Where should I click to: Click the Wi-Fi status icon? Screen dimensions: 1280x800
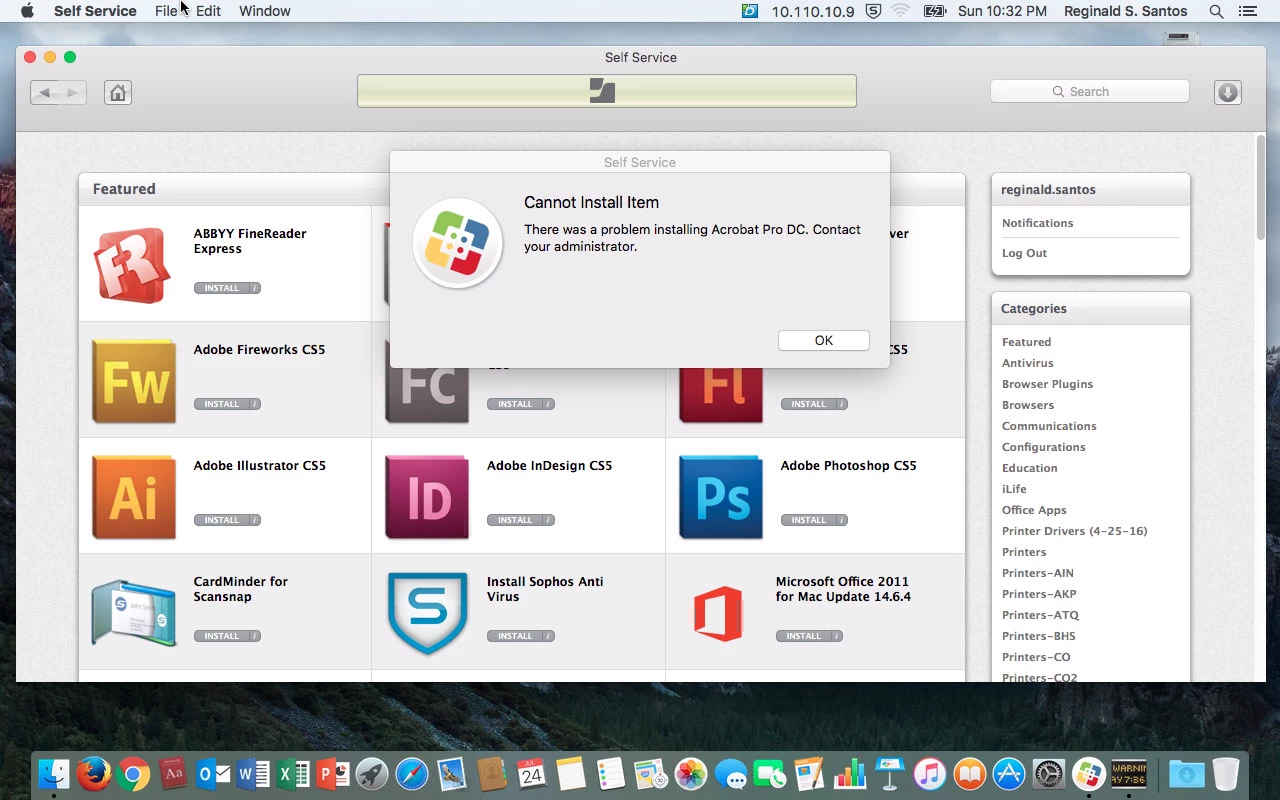click(900, 11)
